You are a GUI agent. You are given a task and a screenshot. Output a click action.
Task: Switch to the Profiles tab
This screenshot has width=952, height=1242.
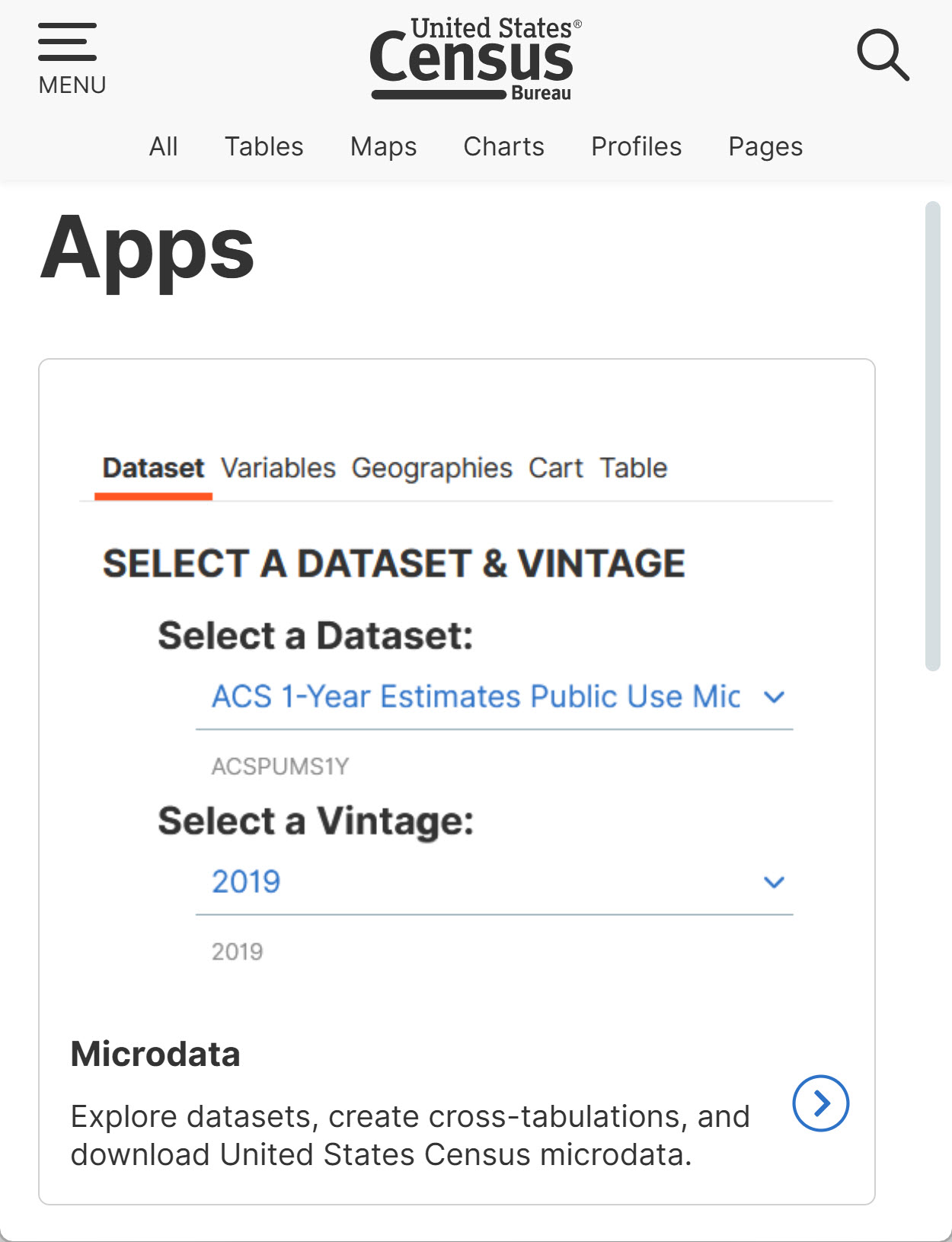(x=636, y=146)
